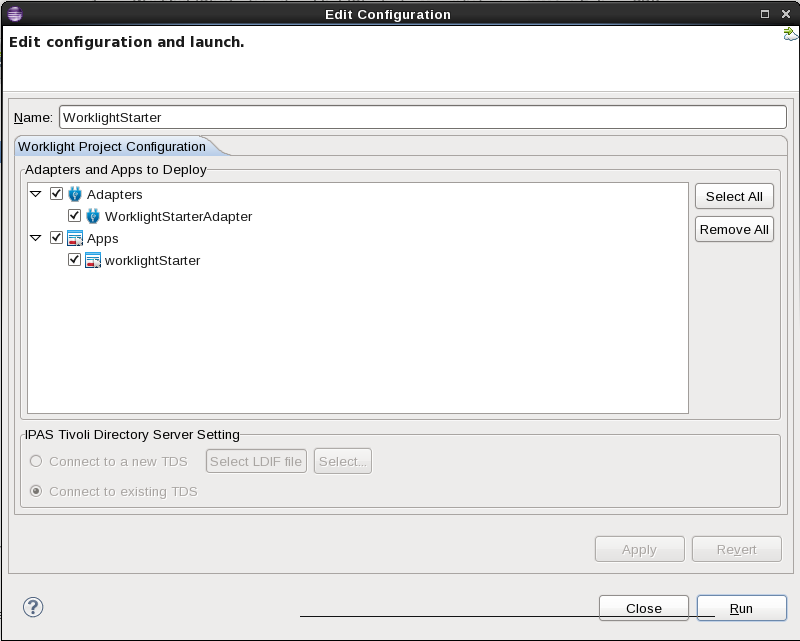This screenshot has height=641, width=800.
Task: Uncheck the Adapters checkbox
Action: coord(56,194)
